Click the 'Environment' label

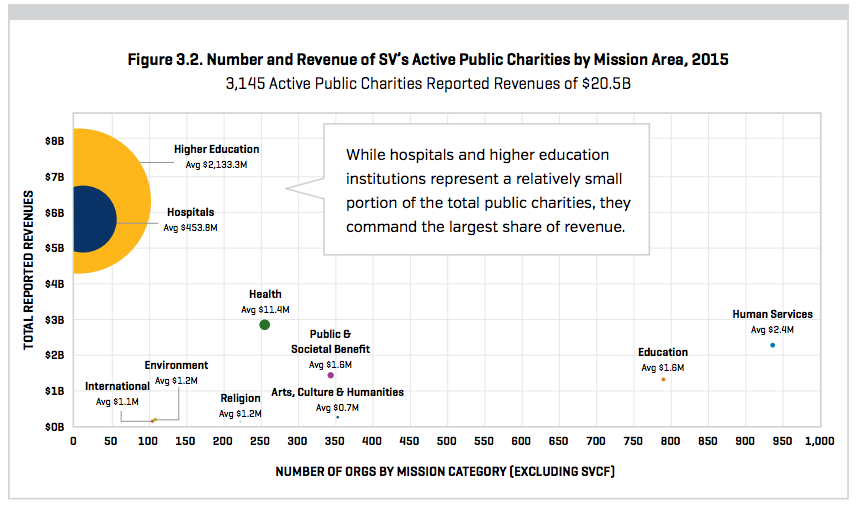tap(176, 365)
